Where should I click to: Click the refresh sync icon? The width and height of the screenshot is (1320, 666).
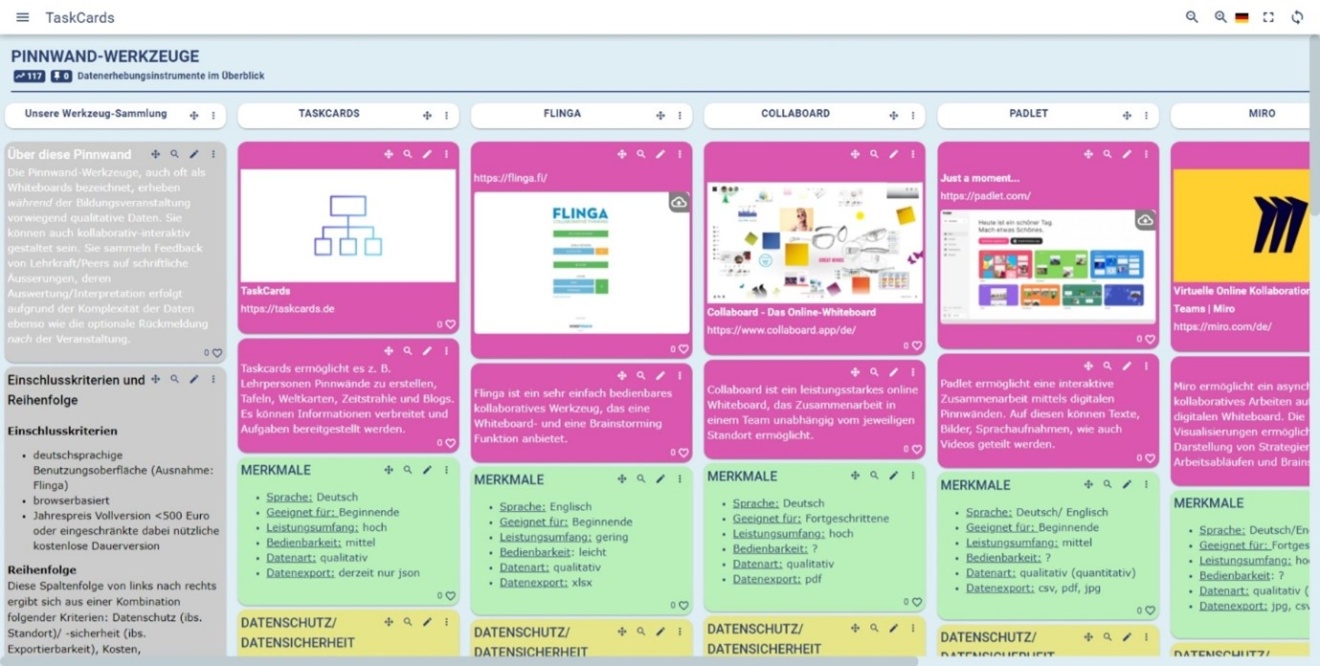tap(1297, 17)
